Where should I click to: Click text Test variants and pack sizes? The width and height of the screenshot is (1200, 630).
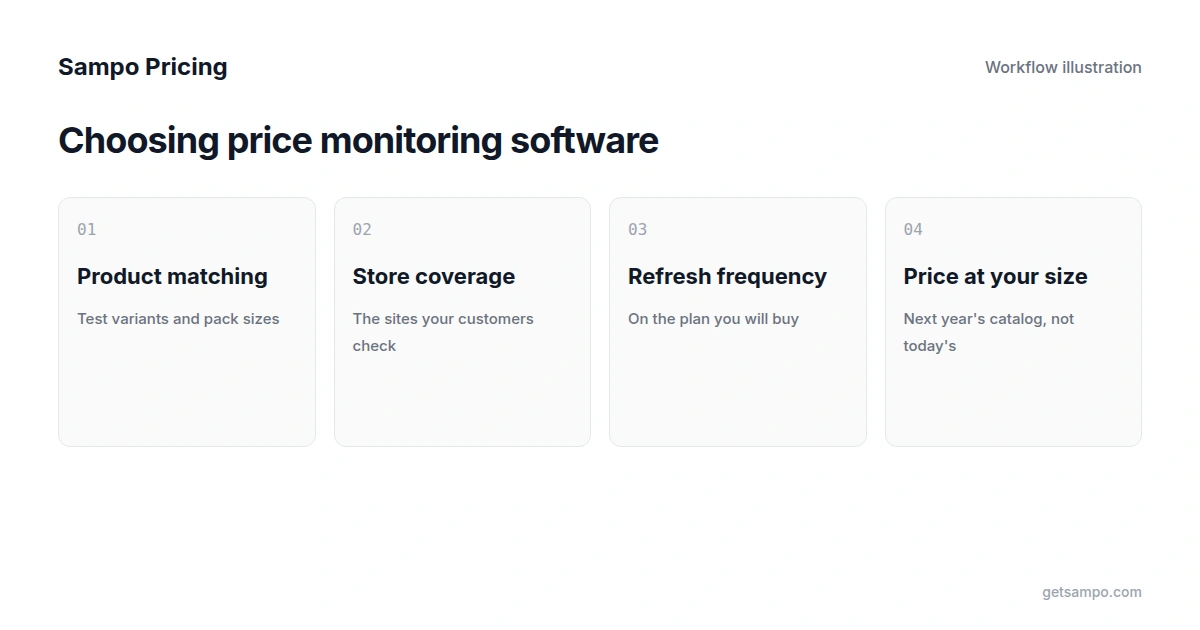pos(178,319)
